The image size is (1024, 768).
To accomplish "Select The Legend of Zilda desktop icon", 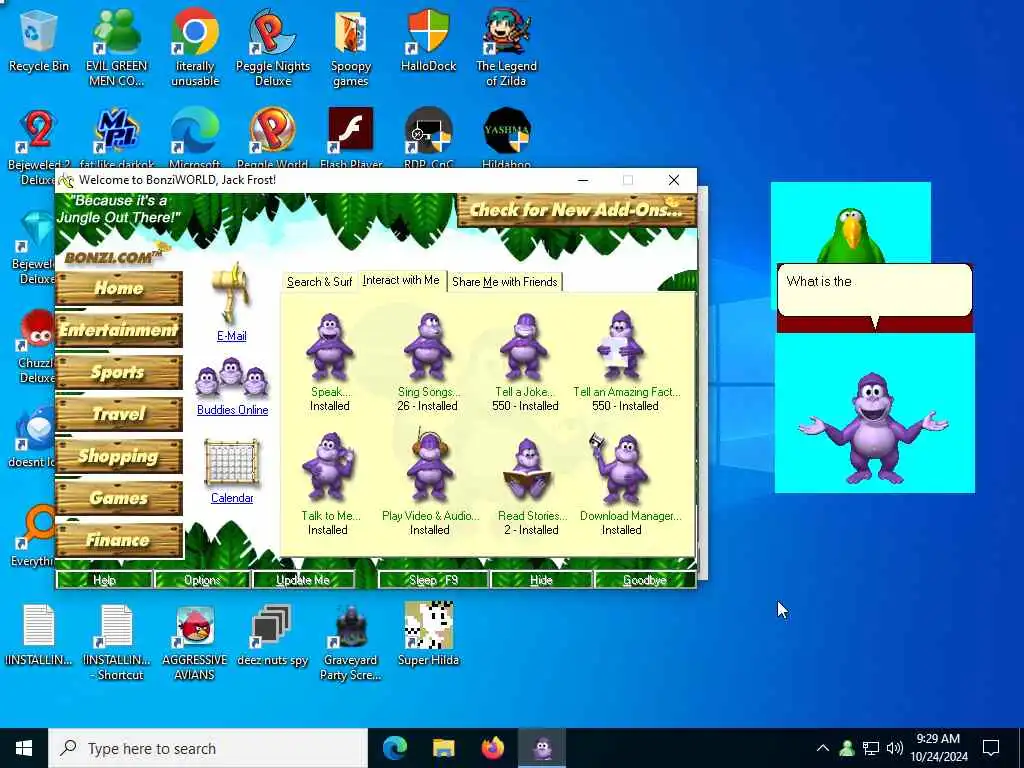I will pos(506,47).
